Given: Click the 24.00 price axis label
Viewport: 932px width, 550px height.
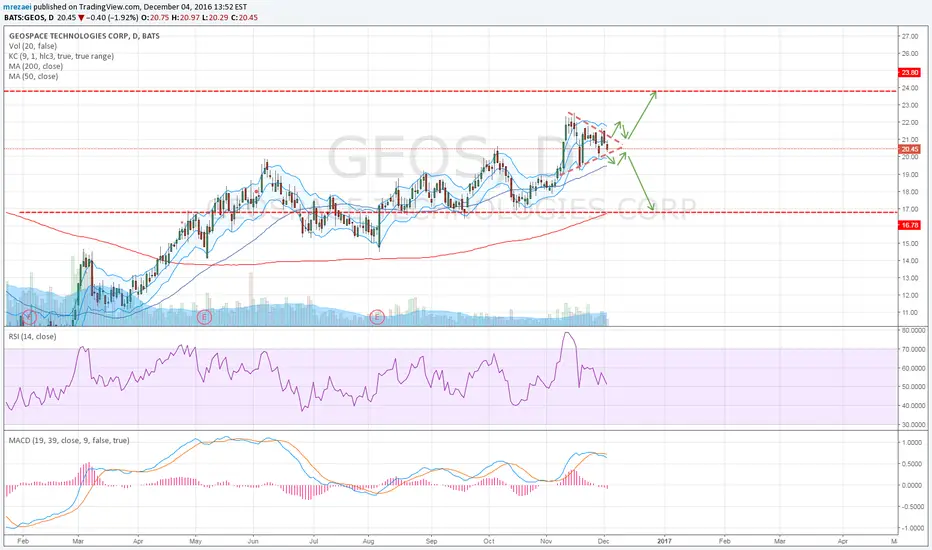Looking at the screenshot, I should [910, 88].
